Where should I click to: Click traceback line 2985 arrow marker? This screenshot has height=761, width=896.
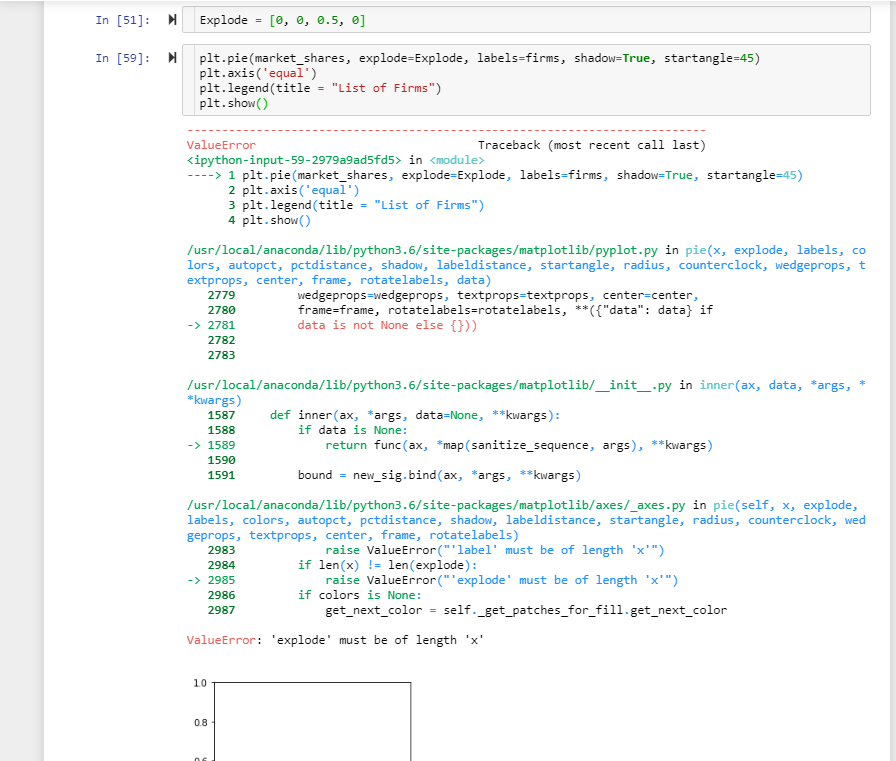[x=195, y=580]
